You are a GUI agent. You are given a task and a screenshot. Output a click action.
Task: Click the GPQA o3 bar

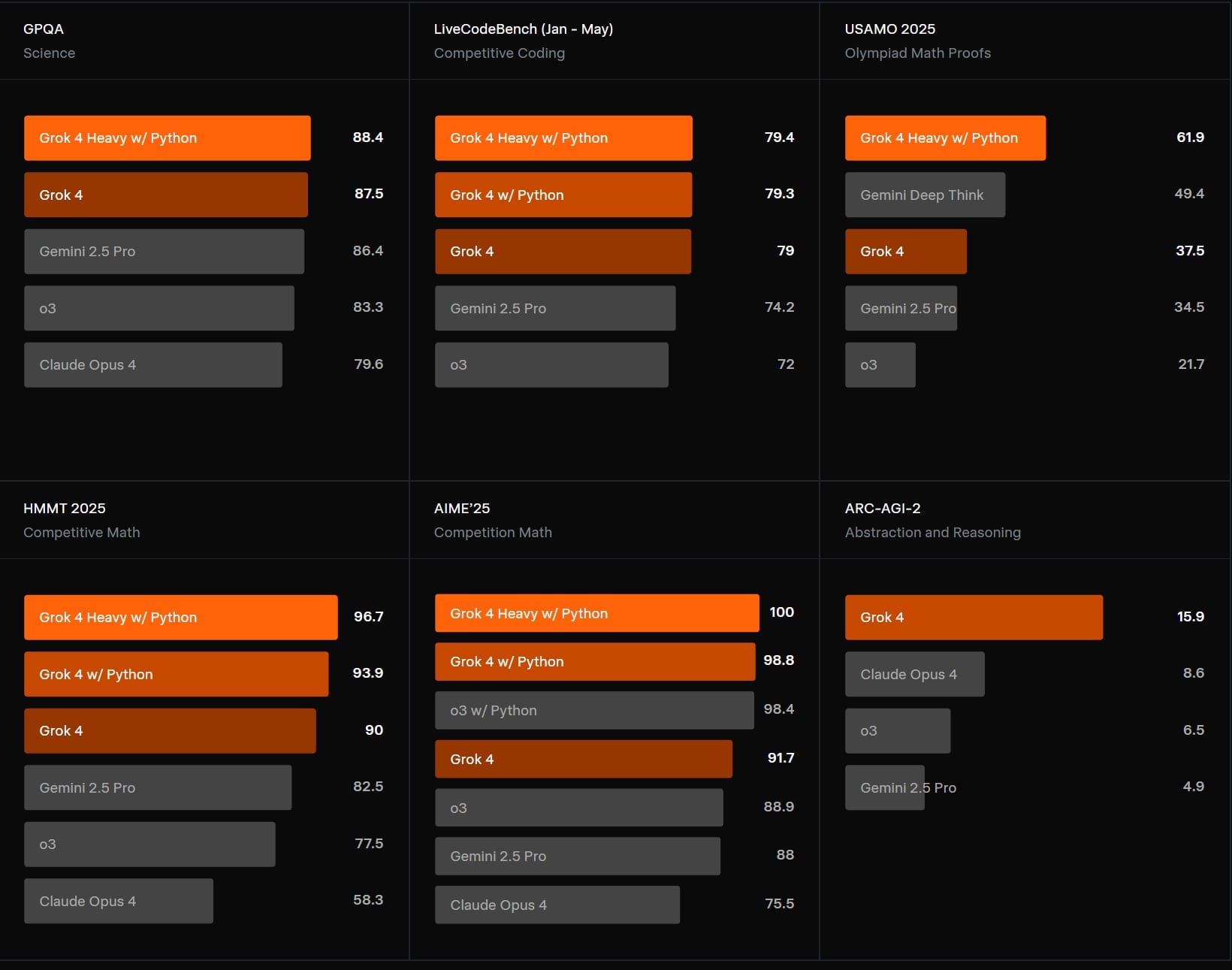click(x=159, y=308)
